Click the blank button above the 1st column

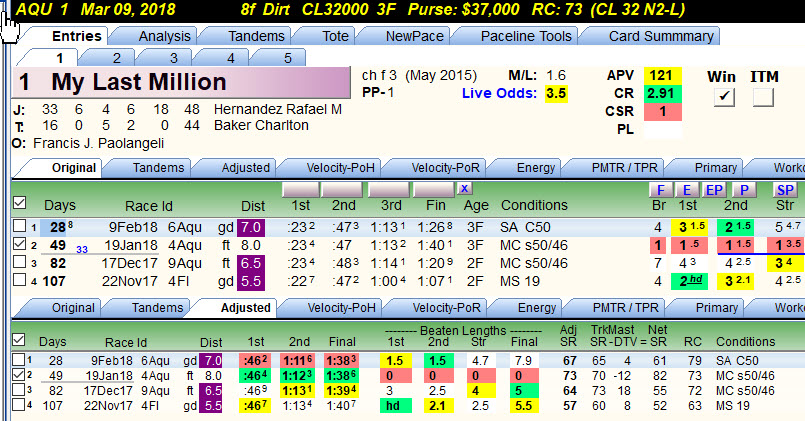(x=301, y=189)
